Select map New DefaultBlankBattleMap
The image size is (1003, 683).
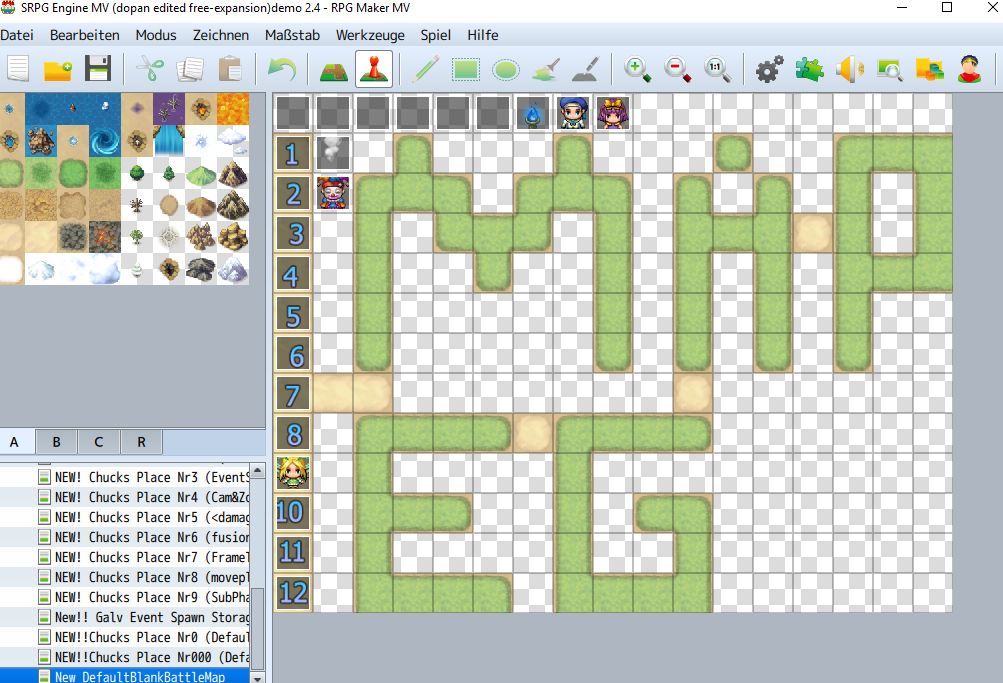pos(125,676)
